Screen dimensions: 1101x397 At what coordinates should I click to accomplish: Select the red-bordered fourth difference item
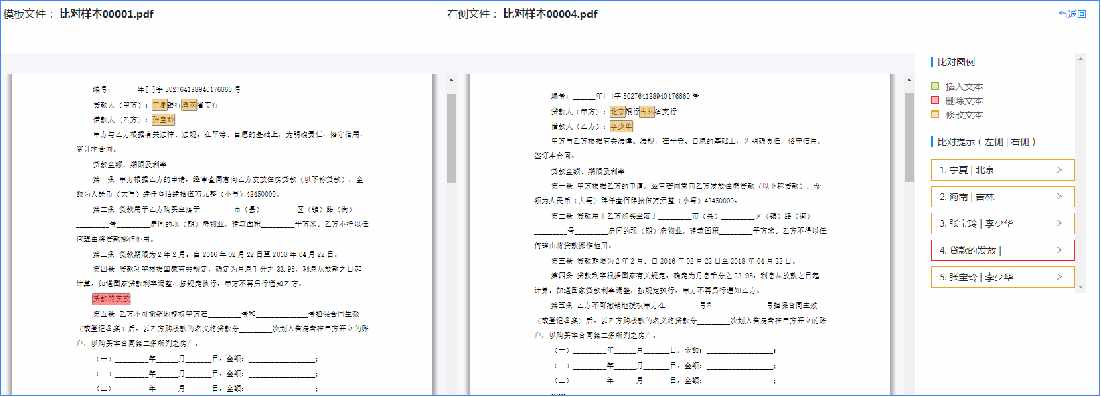pyautogui.click(x=1003, y=250)
